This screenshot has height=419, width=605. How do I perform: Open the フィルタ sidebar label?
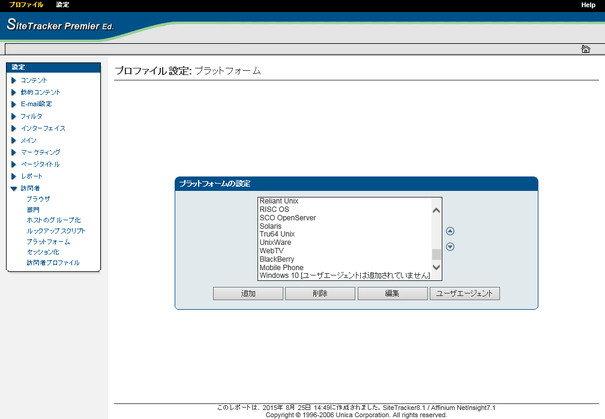(31, 116)
